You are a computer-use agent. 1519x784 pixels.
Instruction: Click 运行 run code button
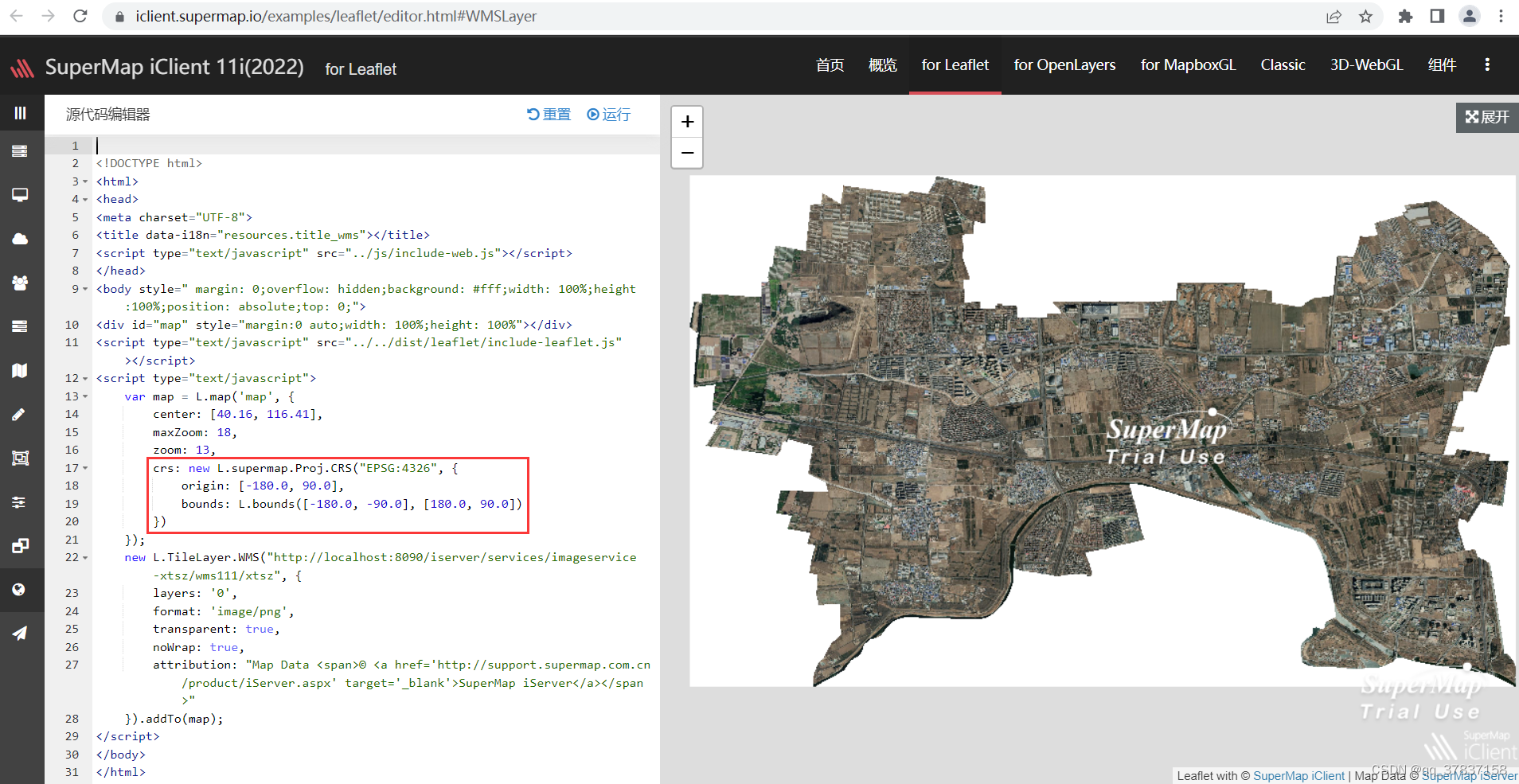[608, 115]
